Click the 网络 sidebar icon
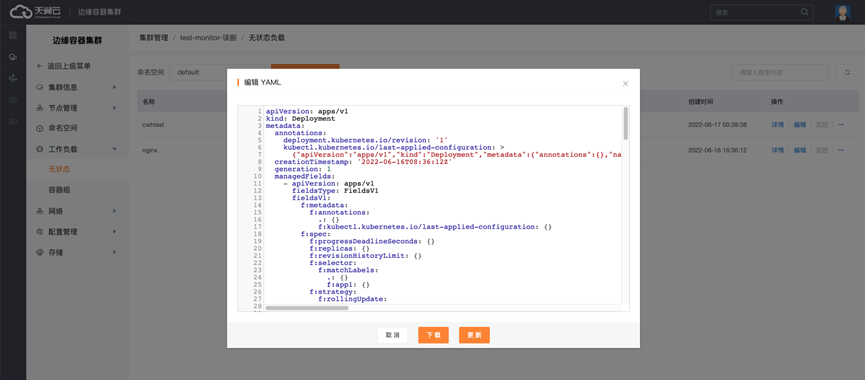The width and height of the screenshot is (865, 380). [x=39, y=211]
